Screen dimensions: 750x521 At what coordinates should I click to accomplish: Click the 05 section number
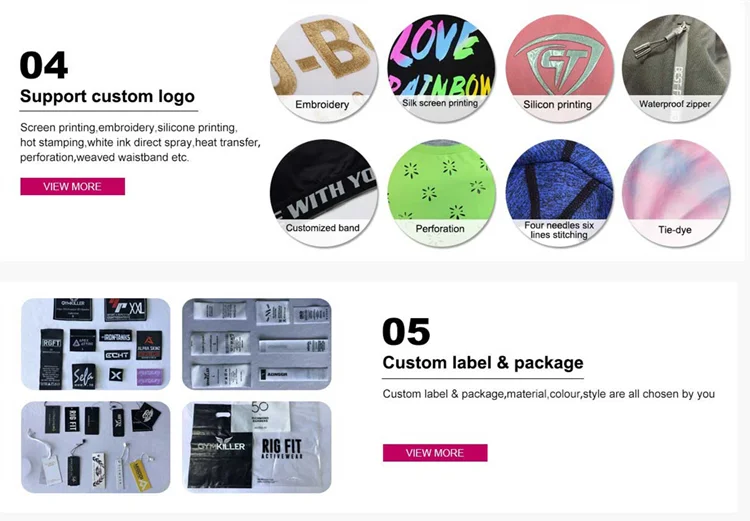406,332
